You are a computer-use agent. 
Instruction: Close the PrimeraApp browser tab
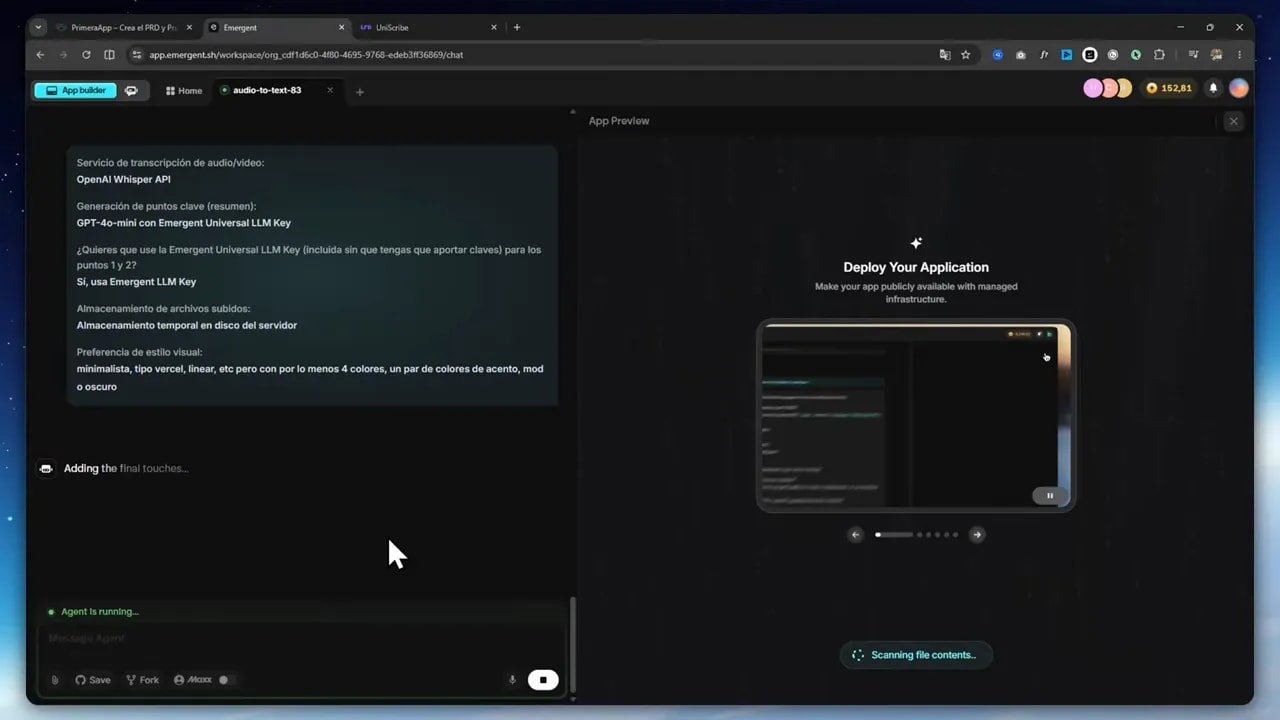pyautogui.click(x=189, y=28)
